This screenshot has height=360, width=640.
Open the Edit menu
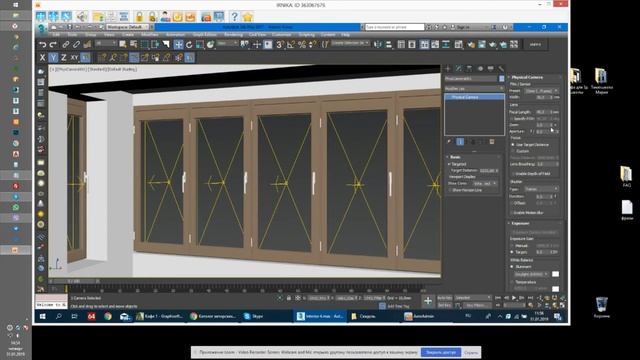[56, 35]
